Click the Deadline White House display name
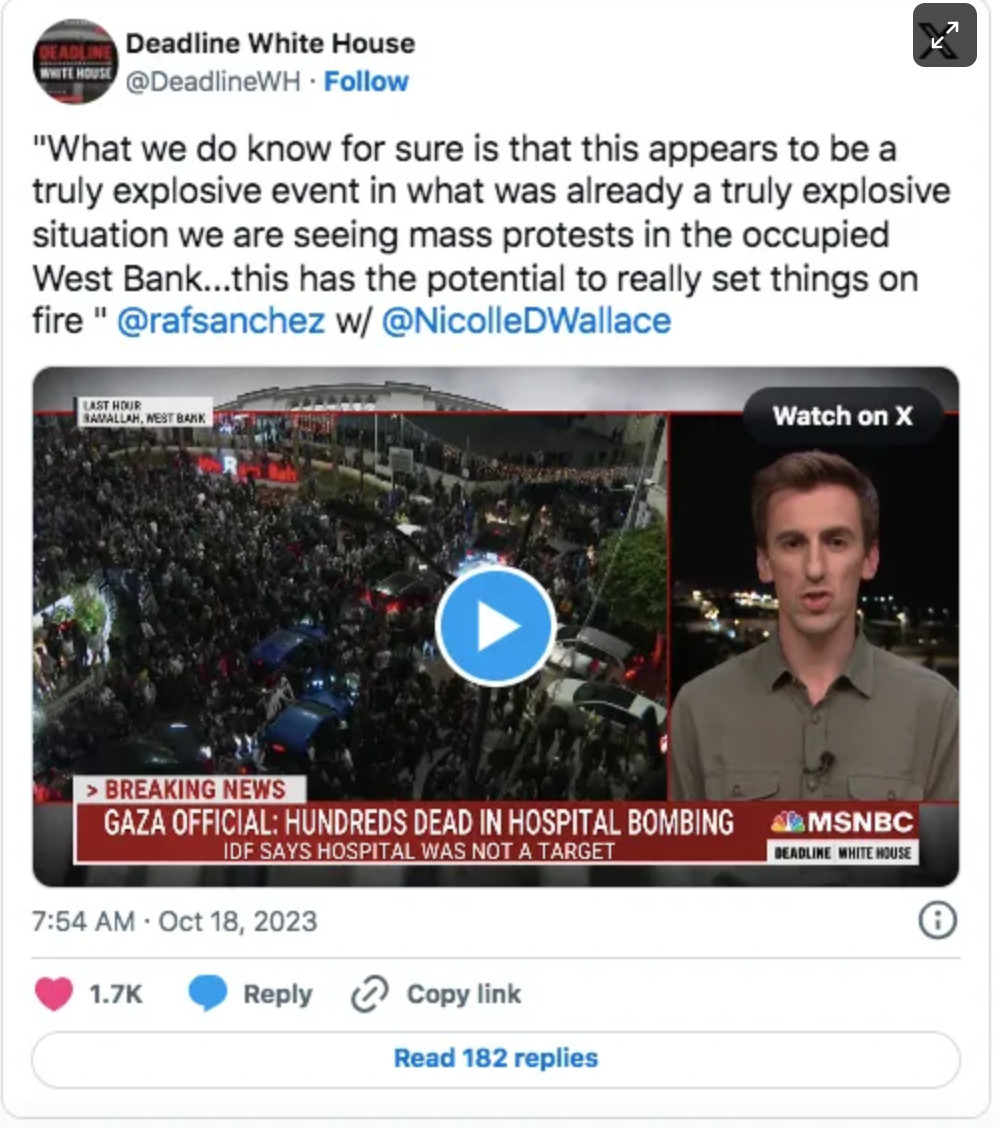Viewport: 1000px width, 1128px height. coord(271,43)
